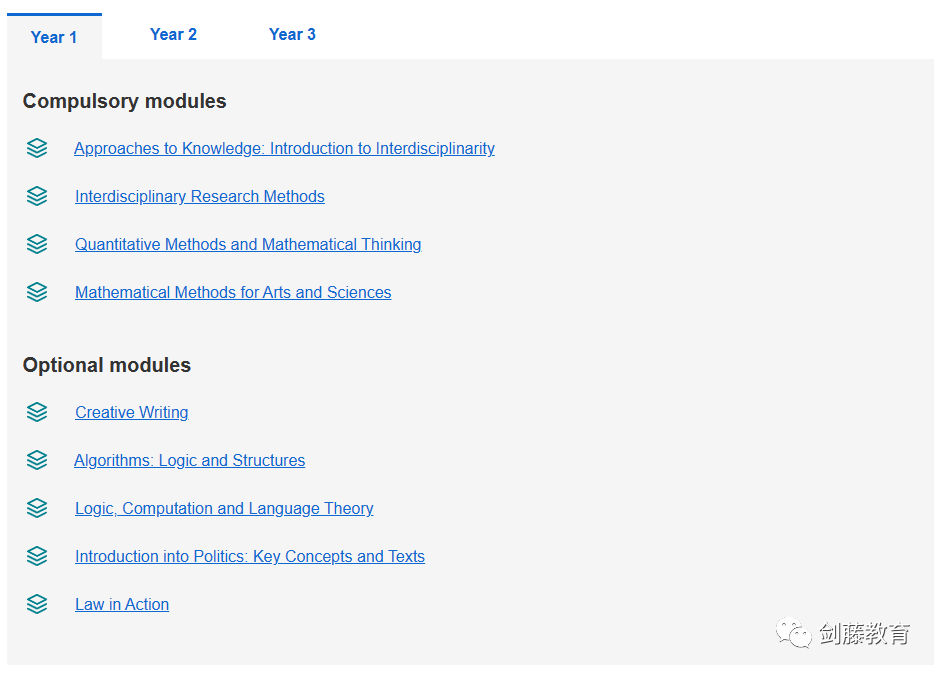The height and width of the screenshot is (675, 941).
Task: Open the Interdisciplinary Research Methods link
Action: click(x=200, y=196)
